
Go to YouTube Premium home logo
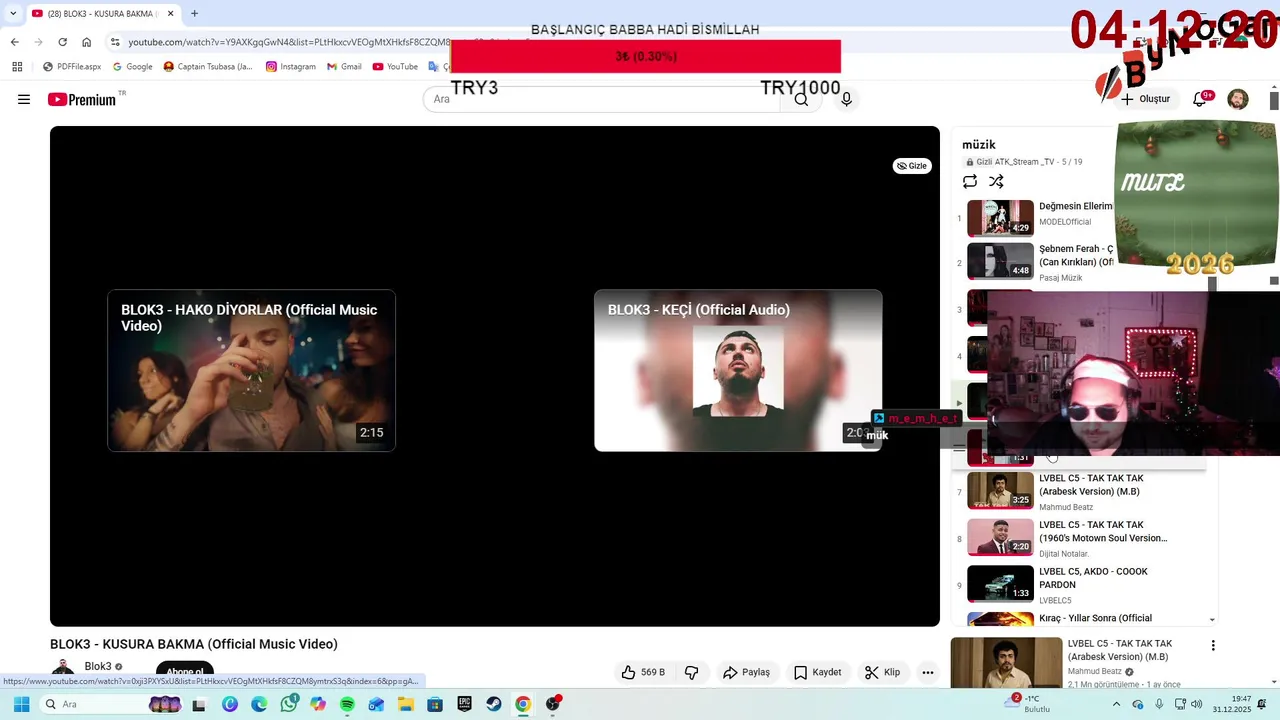click(82, 99)
